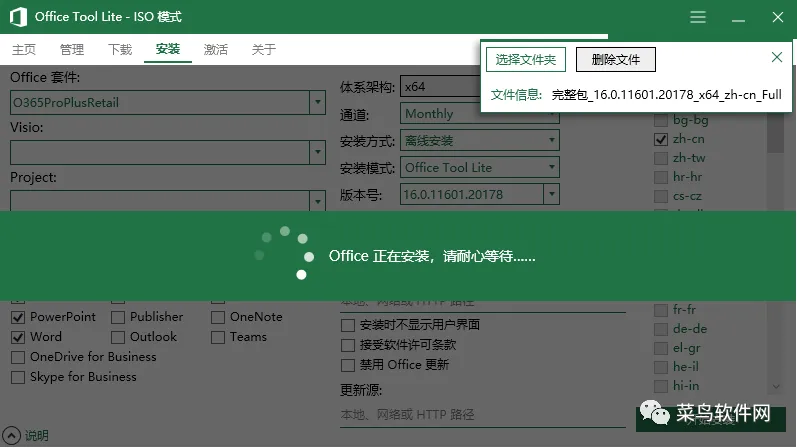Viewport: 797px width, 448px height.
Task: Open the 下载 tab
Action: coord(120,49)
